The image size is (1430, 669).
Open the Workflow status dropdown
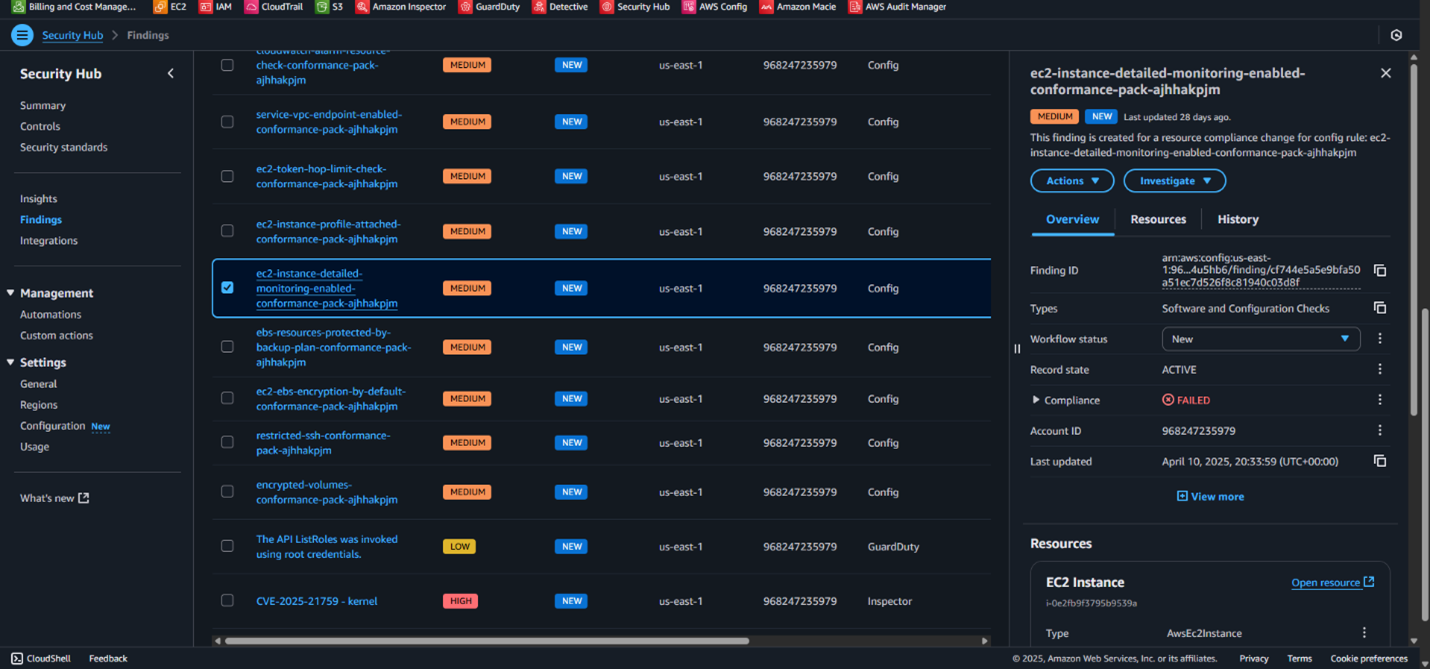click(1260, 339)
